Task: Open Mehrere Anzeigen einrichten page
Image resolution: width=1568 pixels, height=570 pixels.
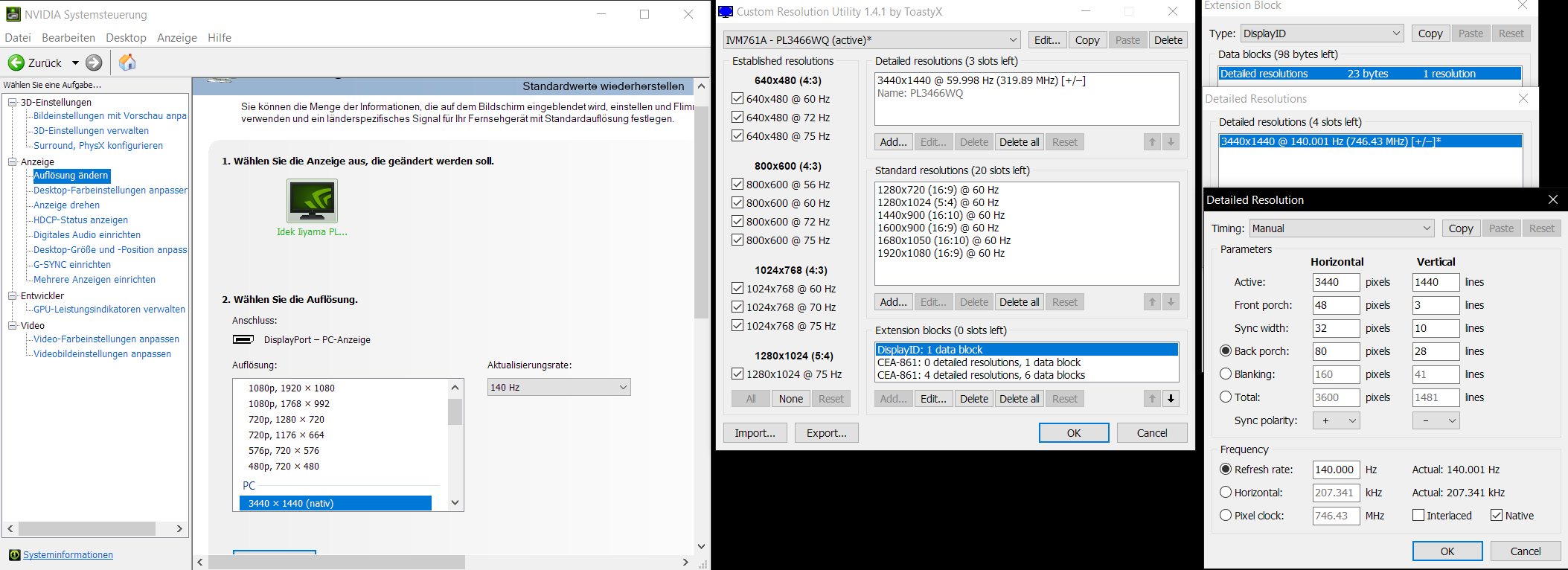Action: 95,280
